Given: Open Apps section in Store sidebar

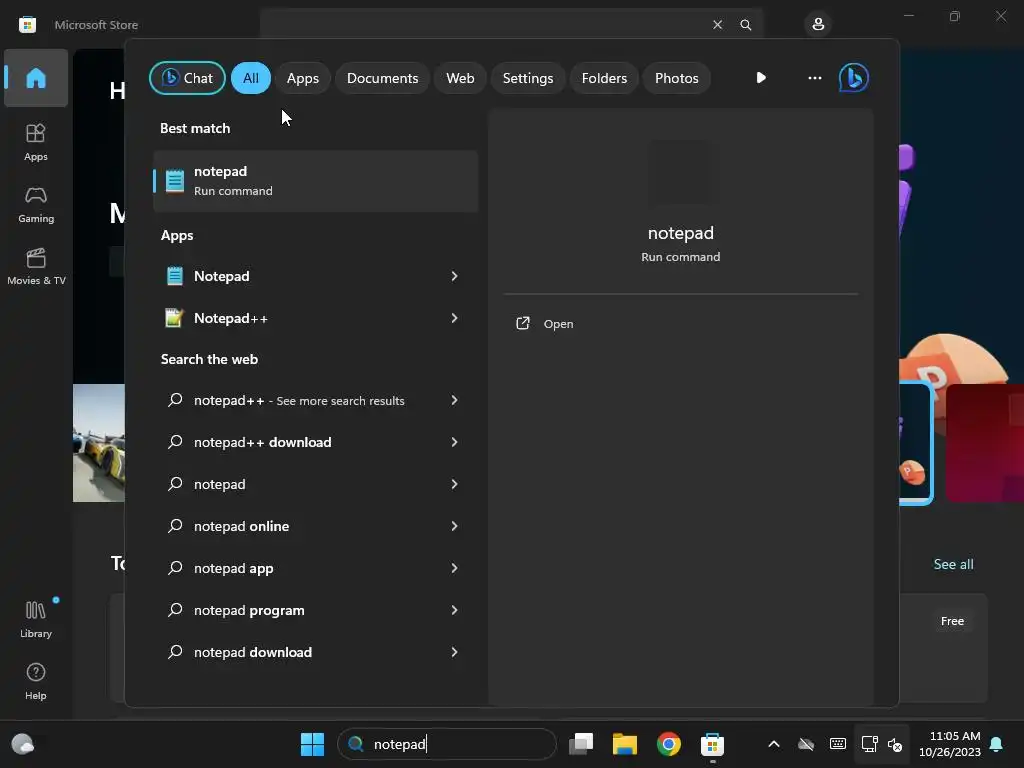Looking at the screenshot, I should (x=36, y=142).
